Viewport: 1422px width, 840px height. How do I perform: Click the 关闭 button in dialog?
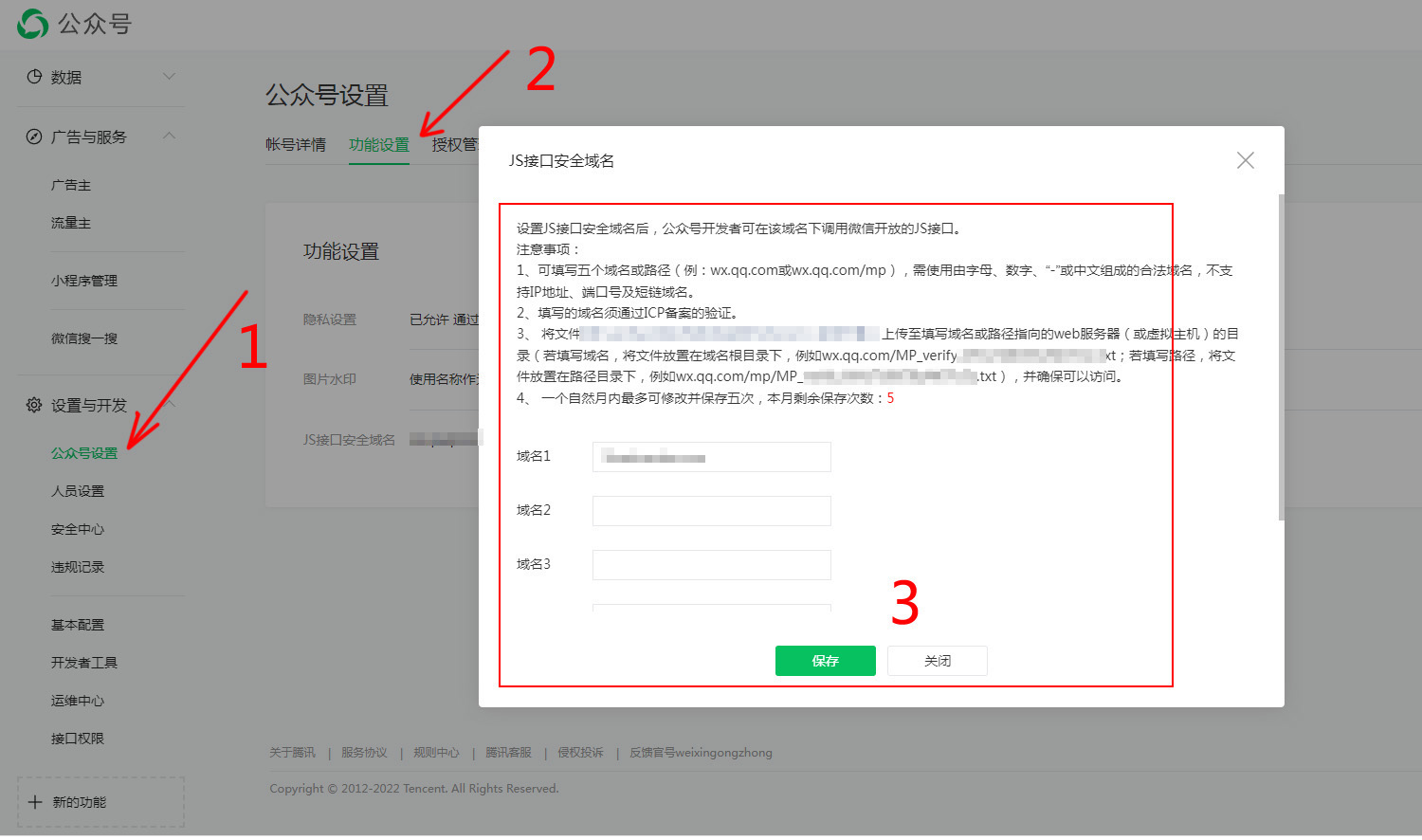click(938, 661)
